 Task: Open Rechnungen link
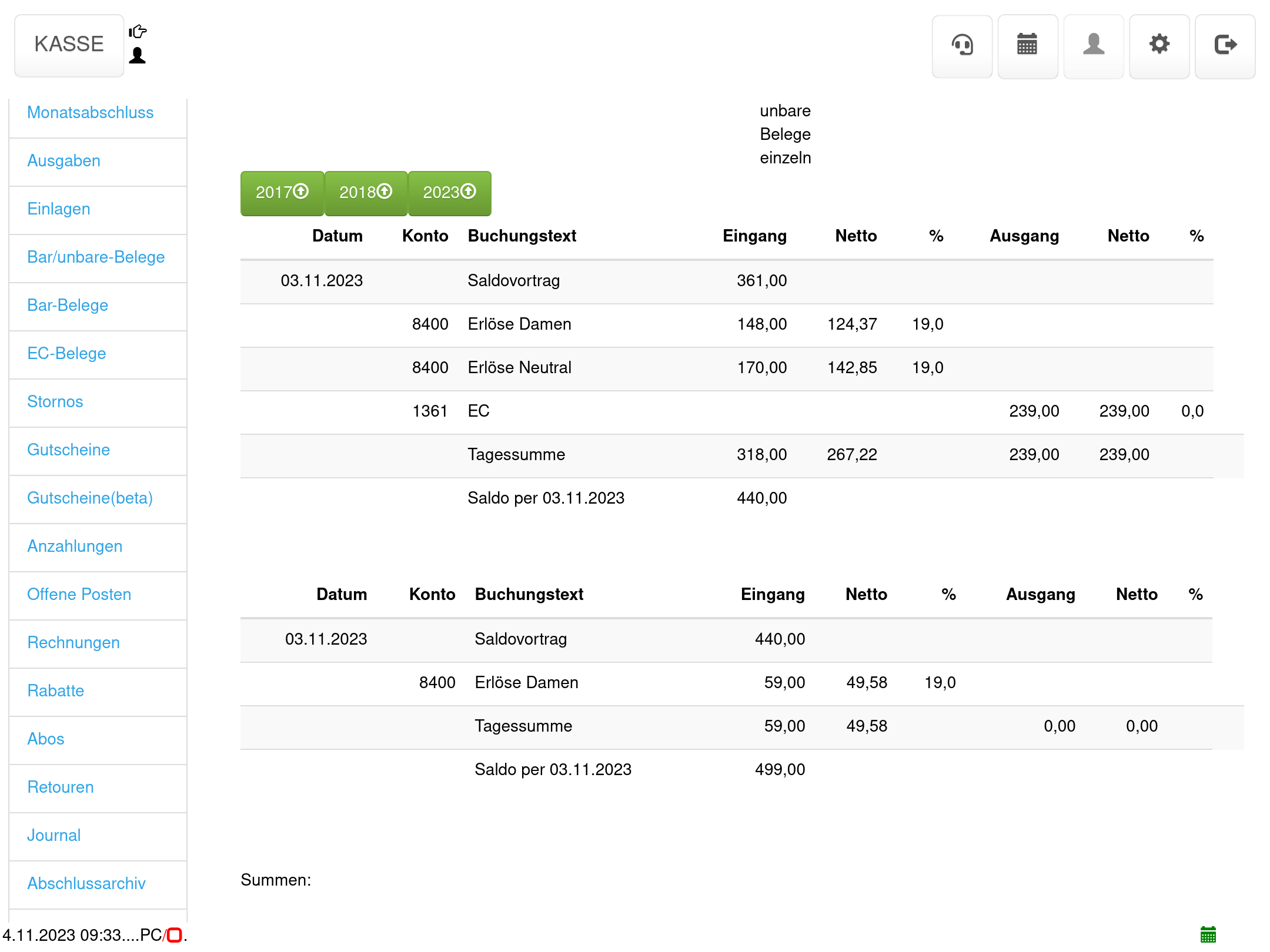[x=73, y=642]
